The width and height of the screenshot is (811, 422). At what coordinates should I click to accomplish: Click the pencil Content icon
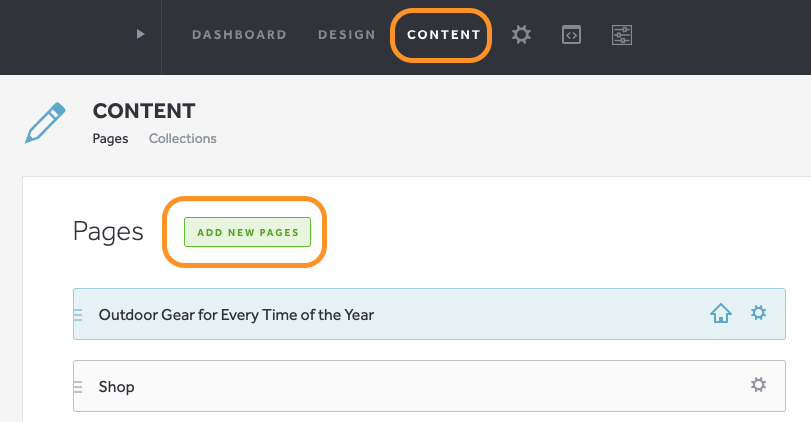[46, 123]
